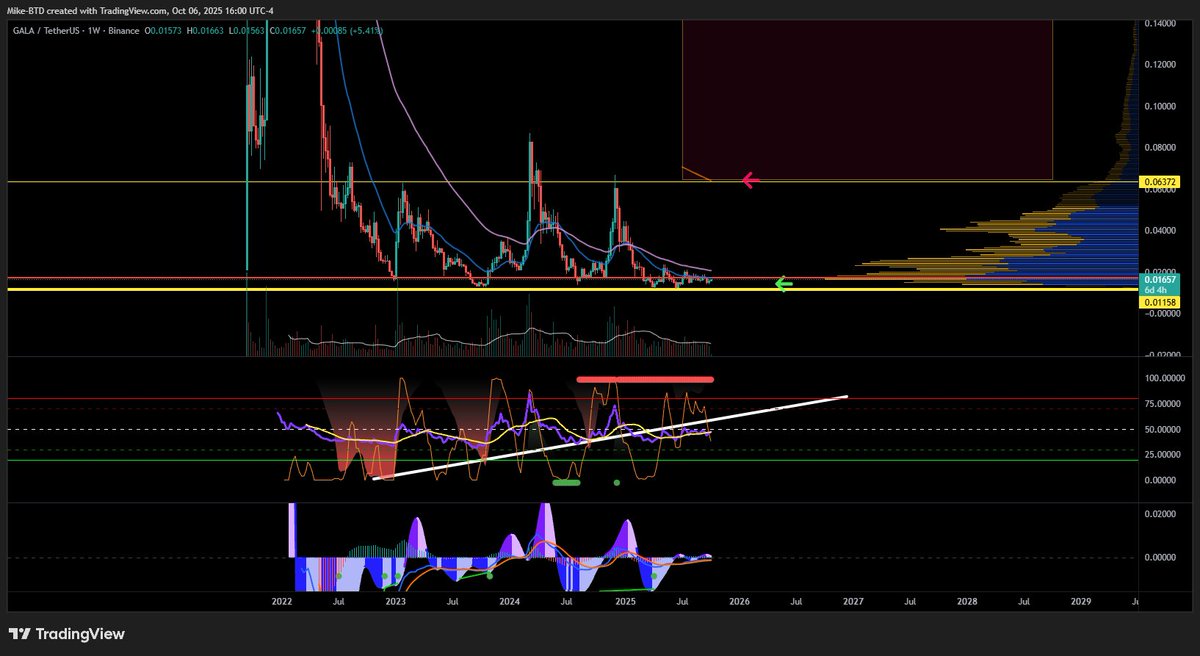This screenshot has width=1200, height=656.
Task: Select the green arrow near current price
Action: (784, 284)
